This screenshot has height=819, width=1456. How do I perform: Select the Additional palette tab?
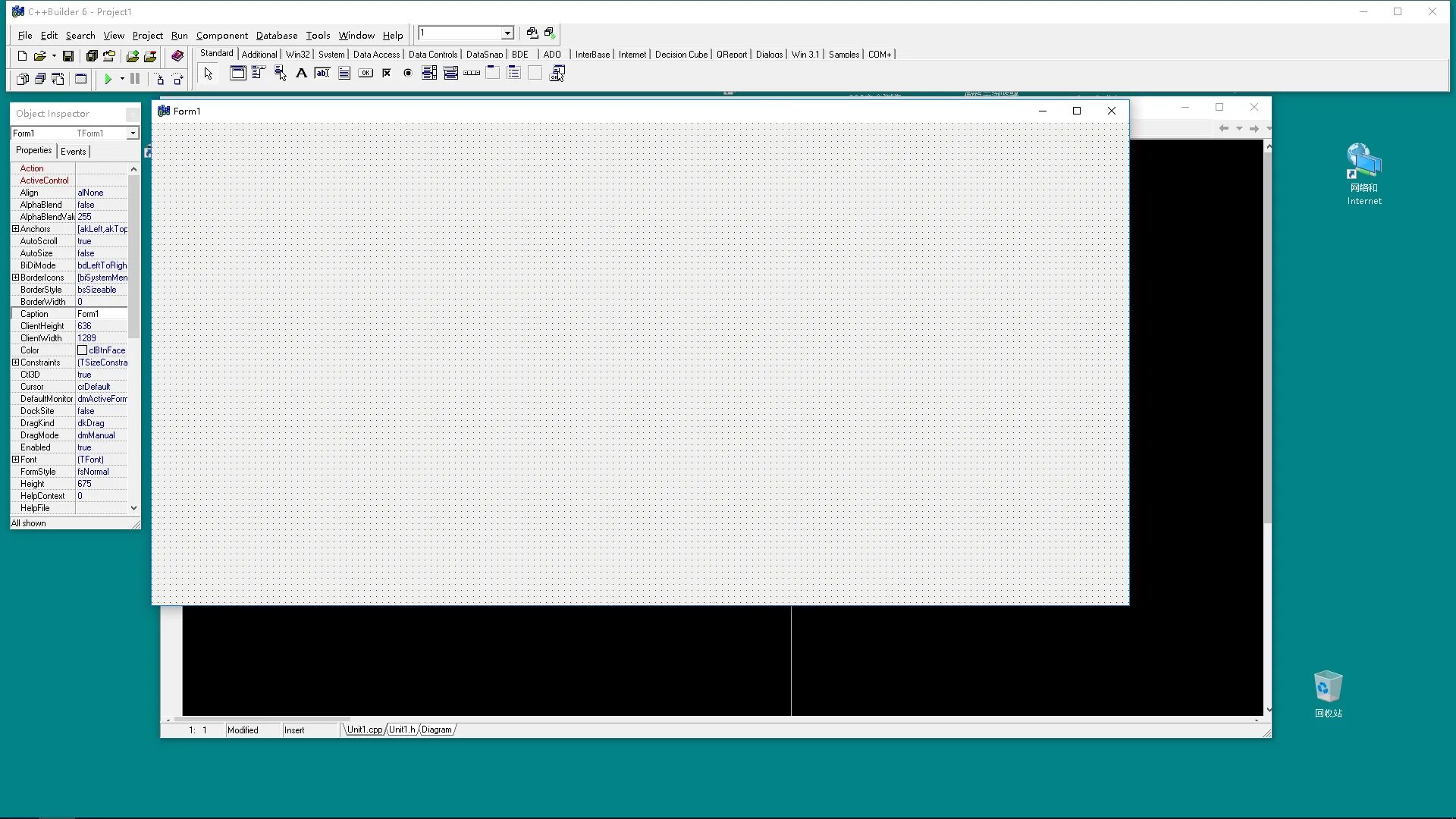coord(258,53)
